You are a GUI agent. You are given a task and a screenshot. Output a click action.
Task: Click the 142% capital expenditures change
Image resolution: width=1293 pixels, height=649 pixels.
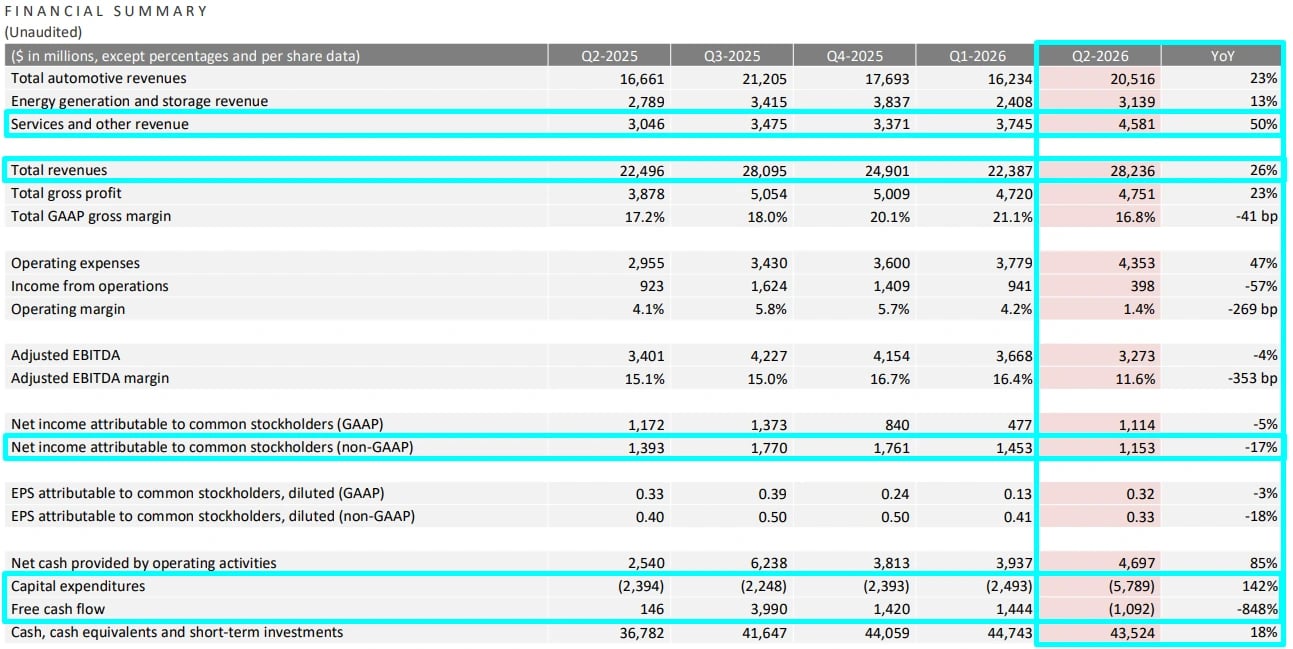1261,586
